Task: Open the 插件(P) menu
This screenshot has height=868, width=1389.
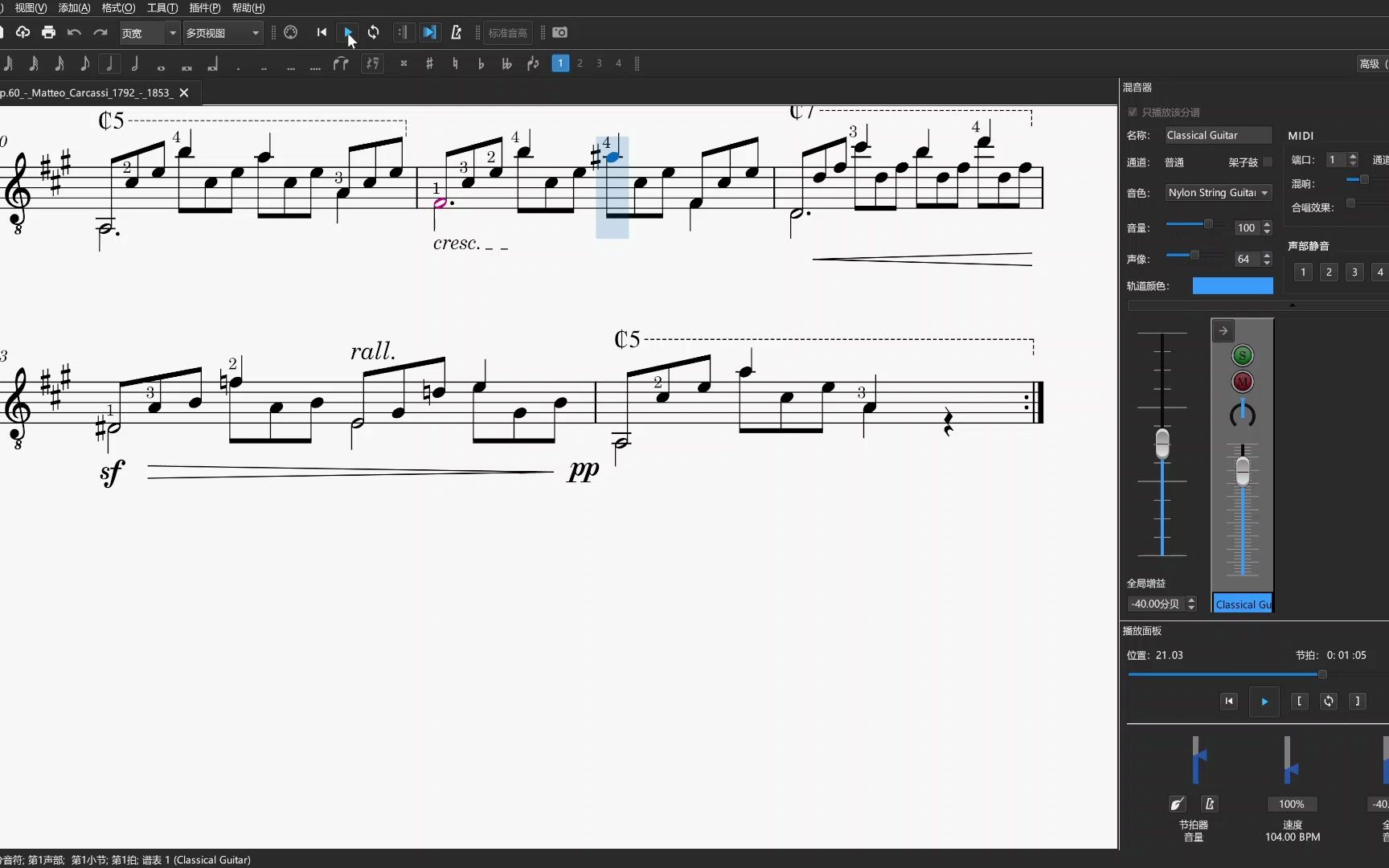Action: (204, 8)
